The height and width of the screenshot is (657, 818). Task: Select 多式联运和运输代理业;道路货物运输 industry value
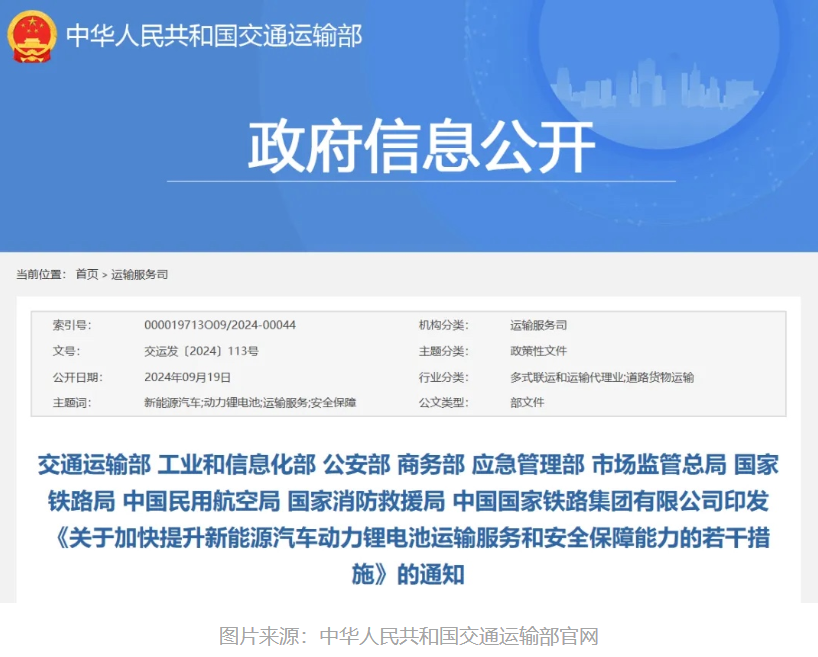602,377
